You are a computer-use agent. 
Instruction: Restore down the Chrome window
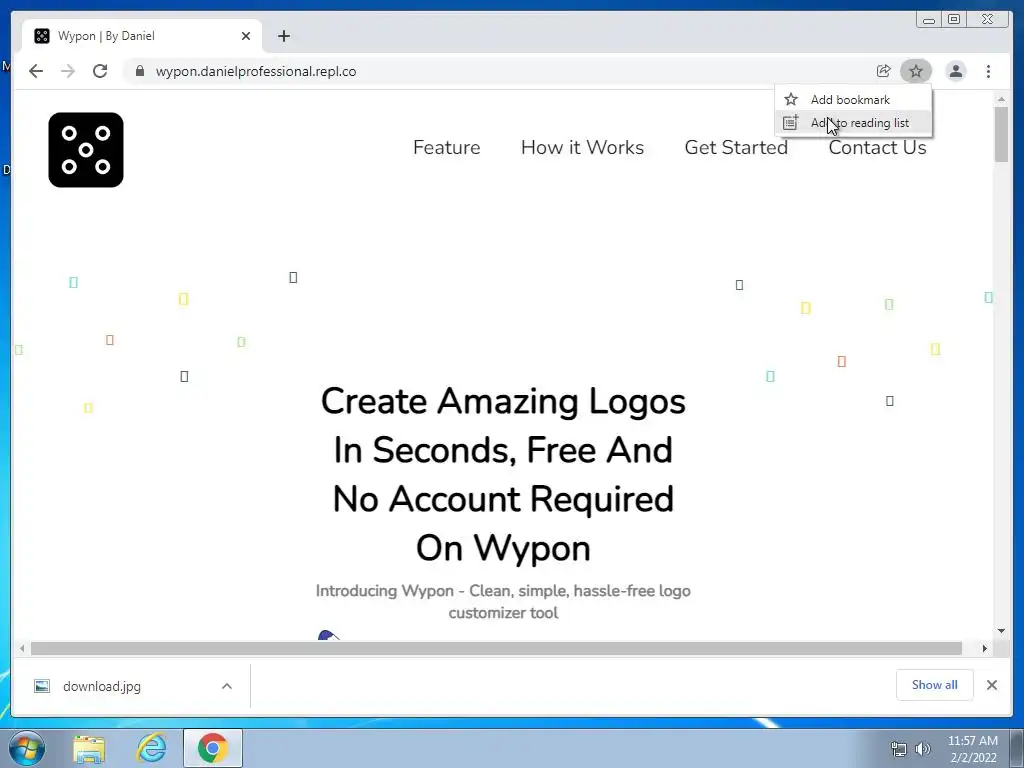pyautogui.click(x=954, y=20)
